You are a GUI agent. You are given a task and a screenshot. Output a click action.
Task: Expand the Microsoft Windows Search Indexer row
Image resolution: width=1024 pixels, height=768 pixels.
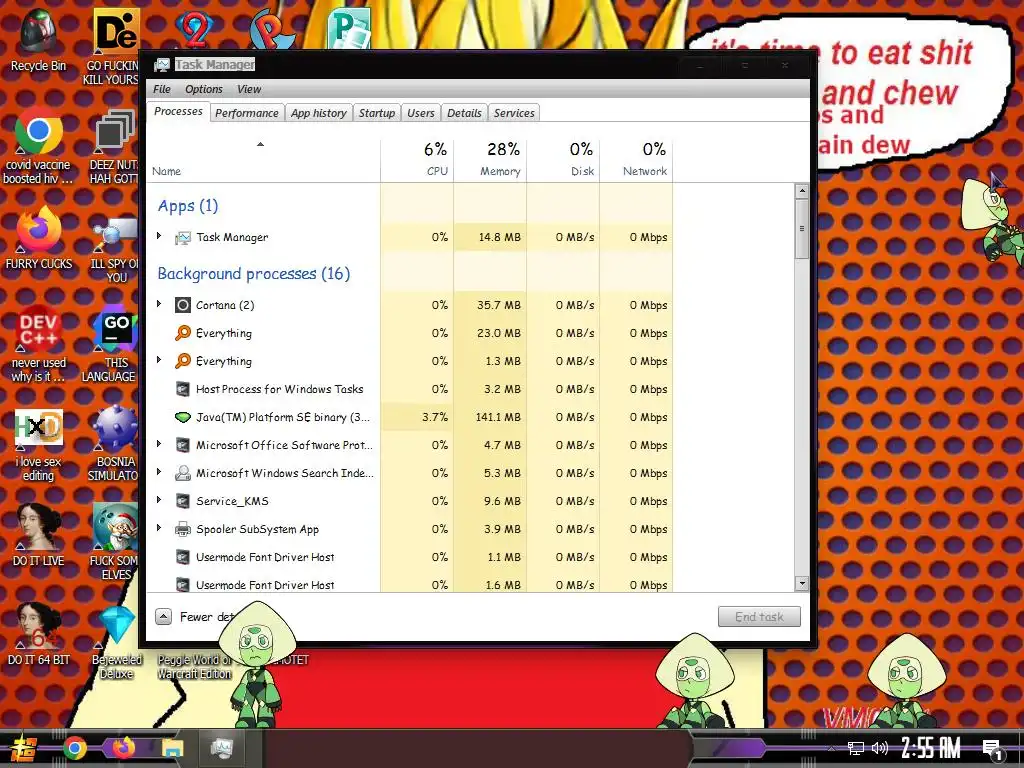(x=159, y=472)
